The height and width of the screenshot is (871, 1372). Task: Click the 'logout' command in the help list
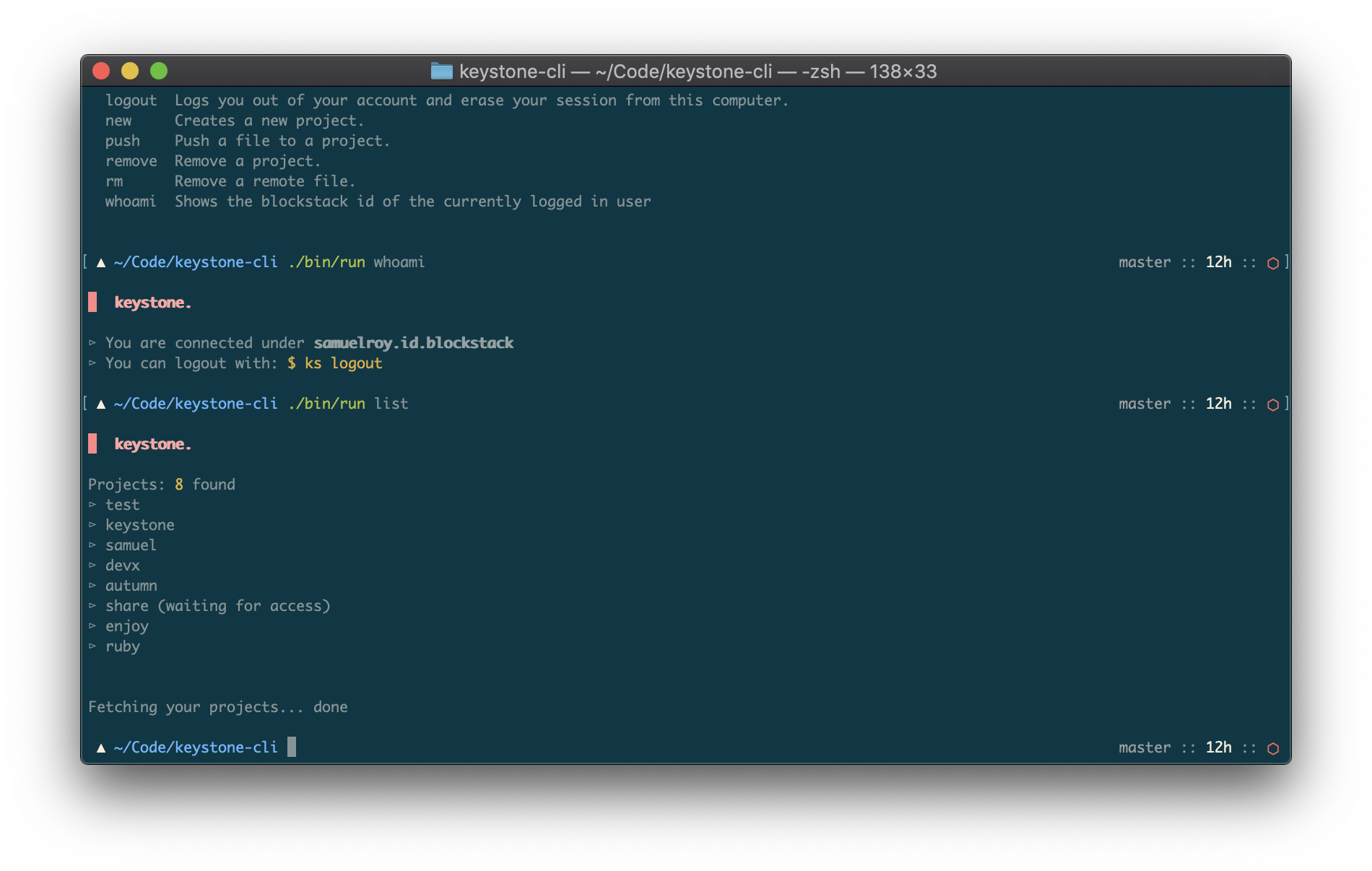(131, 100)
